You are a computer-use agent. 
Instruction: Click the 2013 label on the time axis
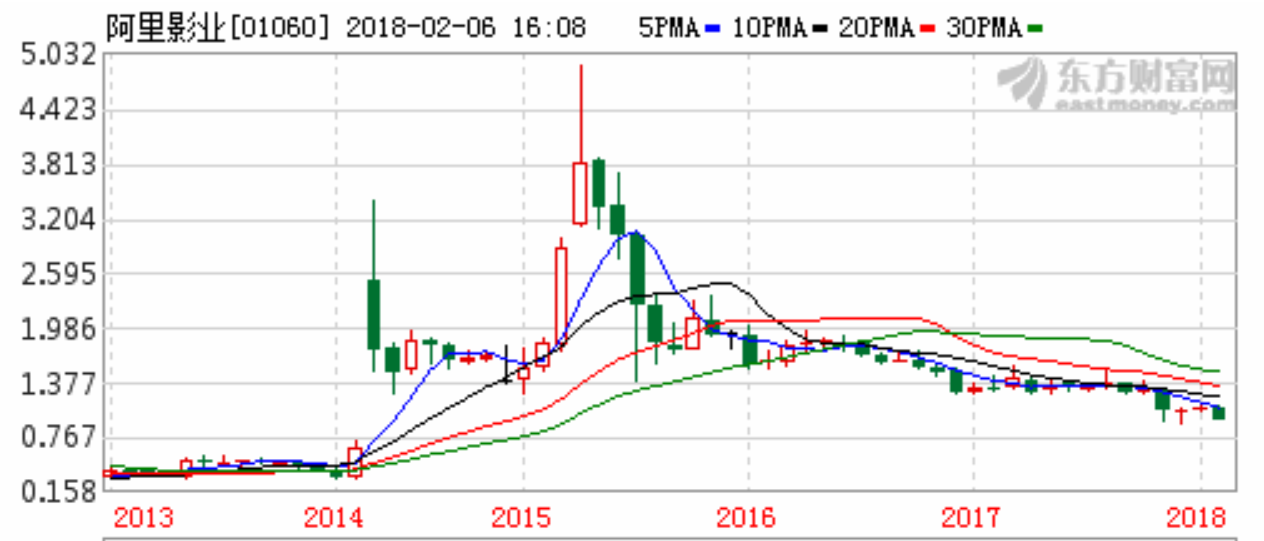[x=142, y=518]
